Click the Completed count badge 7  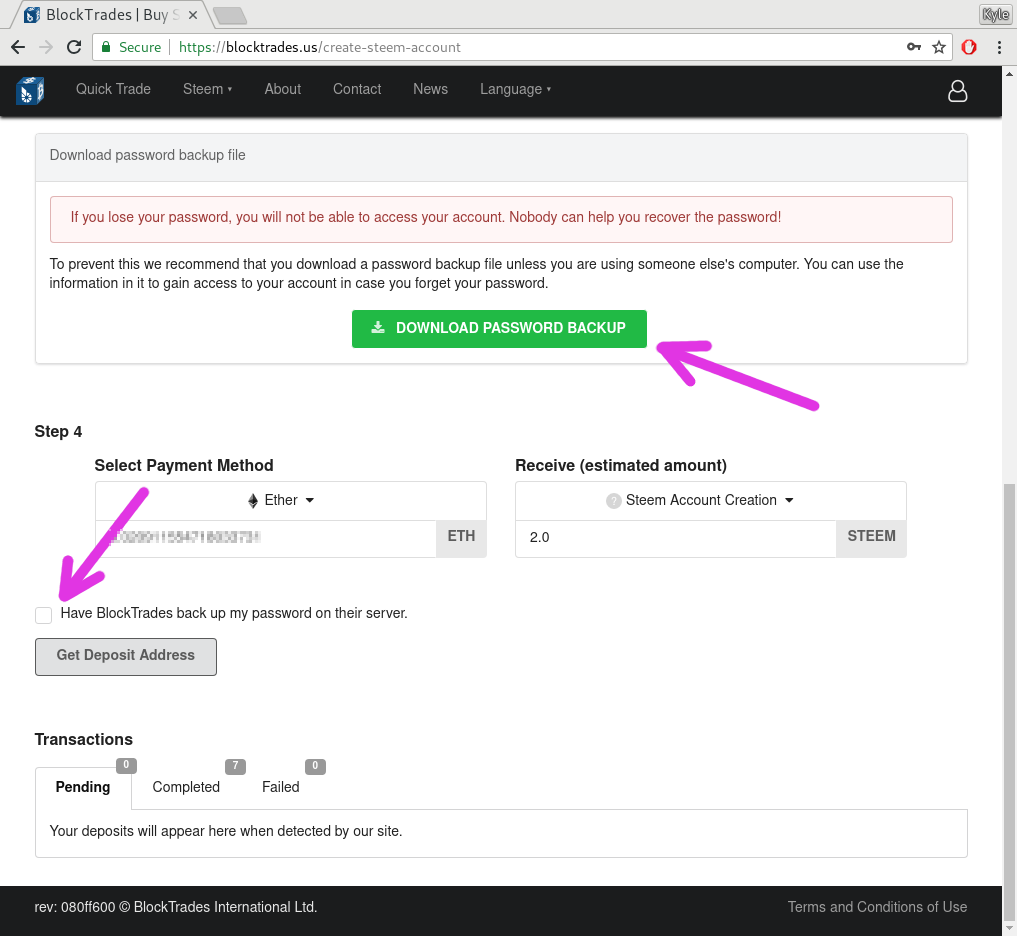coord(235,766)
